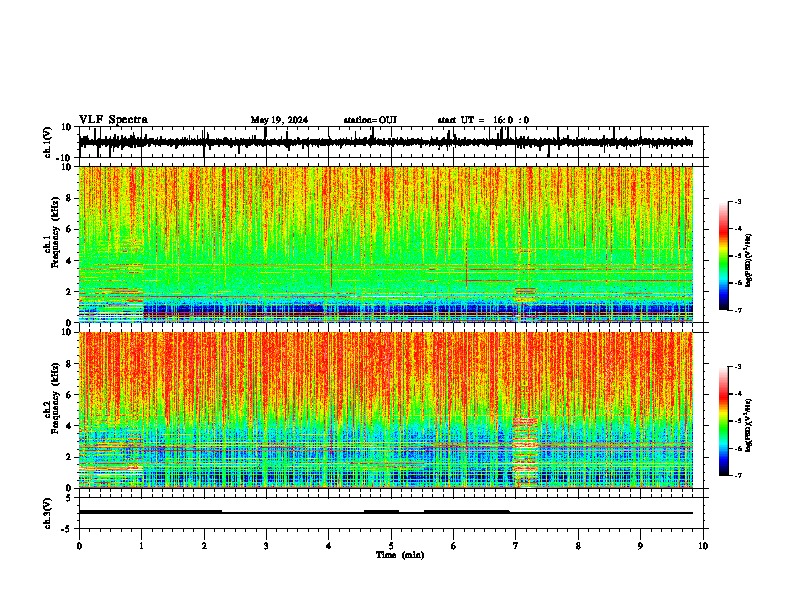
Task: Click the "-7" label on ch.2 color scale
Action: [738, 476]
